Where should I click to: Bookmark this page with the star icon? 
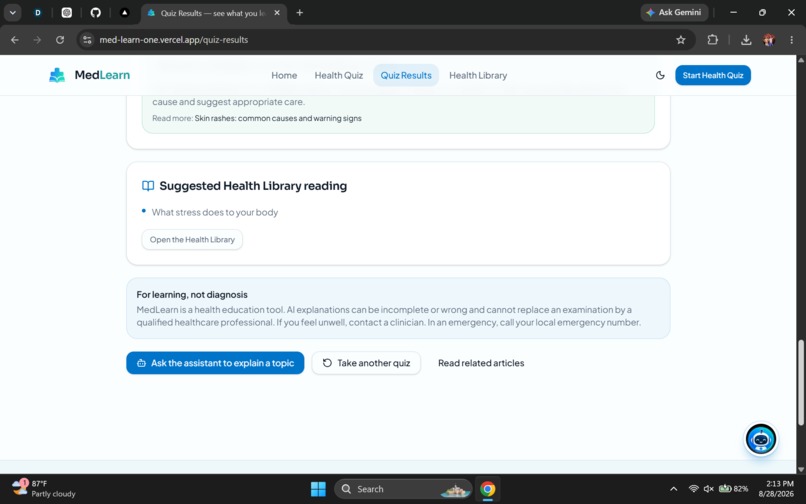tap(681, 40)
